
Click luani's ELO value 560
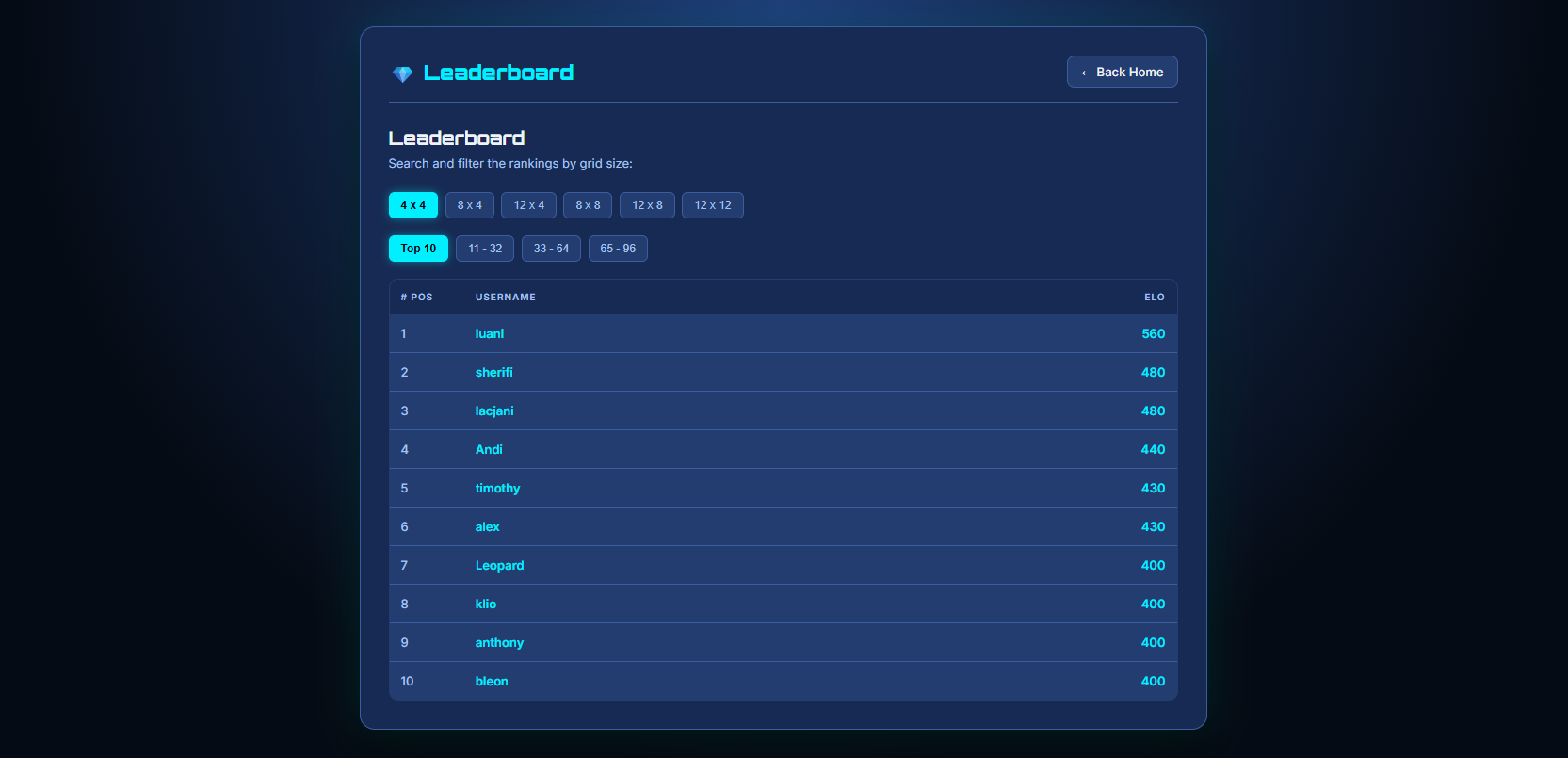1154,333
